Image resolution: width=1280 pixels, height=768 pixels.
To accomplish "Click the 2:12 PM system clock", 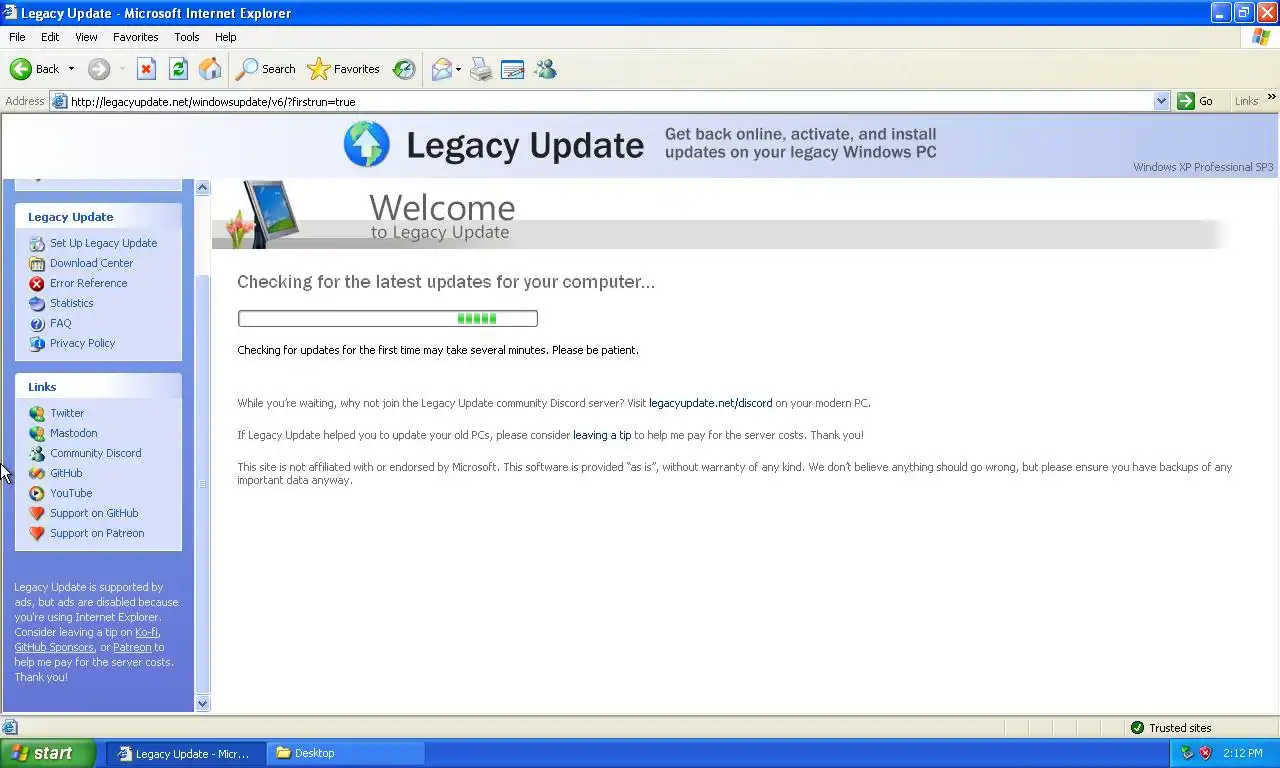I will [1243, 753].
